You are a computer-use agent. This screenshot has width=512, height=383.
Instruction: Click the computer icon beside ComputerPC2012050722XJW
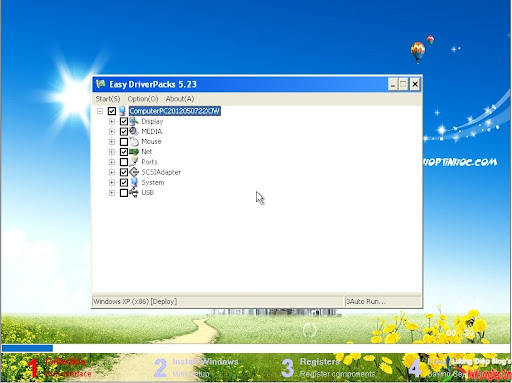[122, 111]
